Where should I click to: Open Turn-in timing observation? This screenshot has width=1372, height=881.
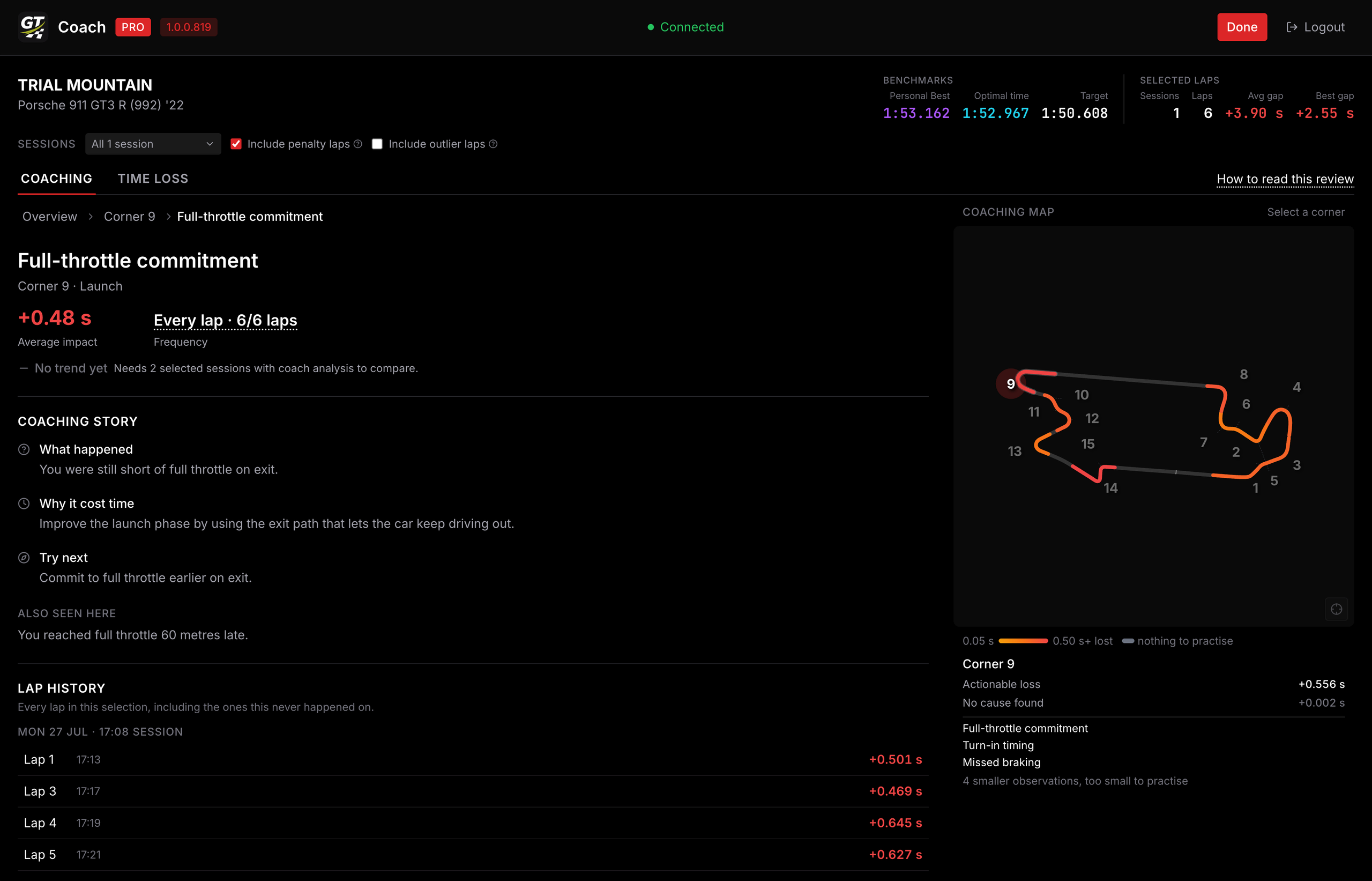998,745
